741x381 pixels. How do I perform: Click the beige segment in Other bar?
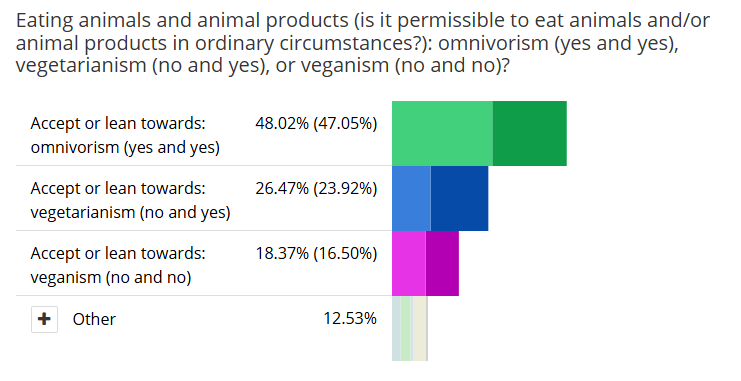[420, 329]
